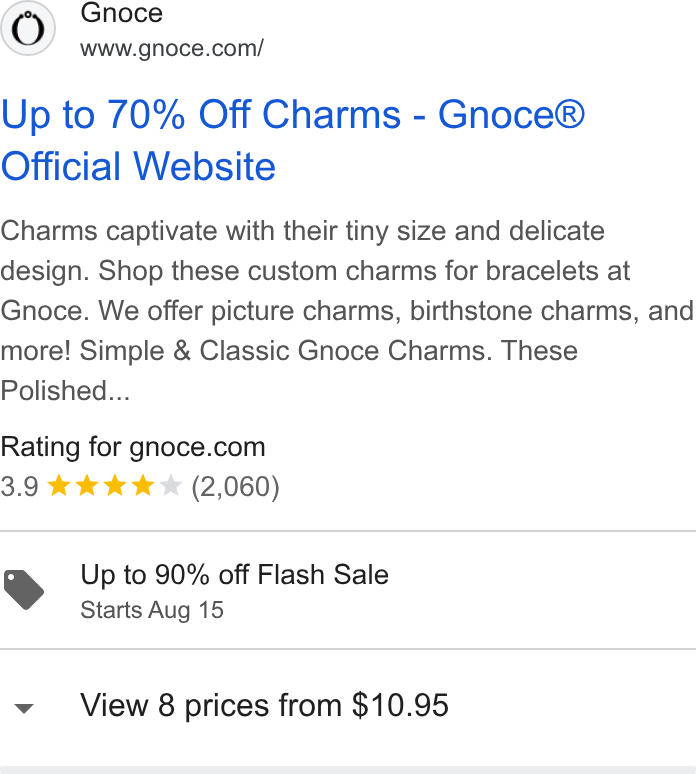Viewport: 696px width, 774px height.
Task: Click the first gold rating star
Action: click(59, 485)
